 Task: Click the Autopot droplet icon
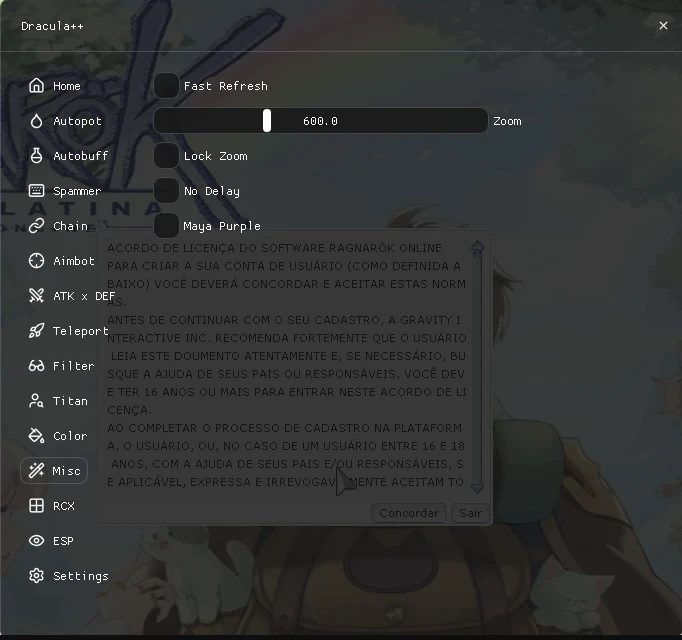coord(37,121)
